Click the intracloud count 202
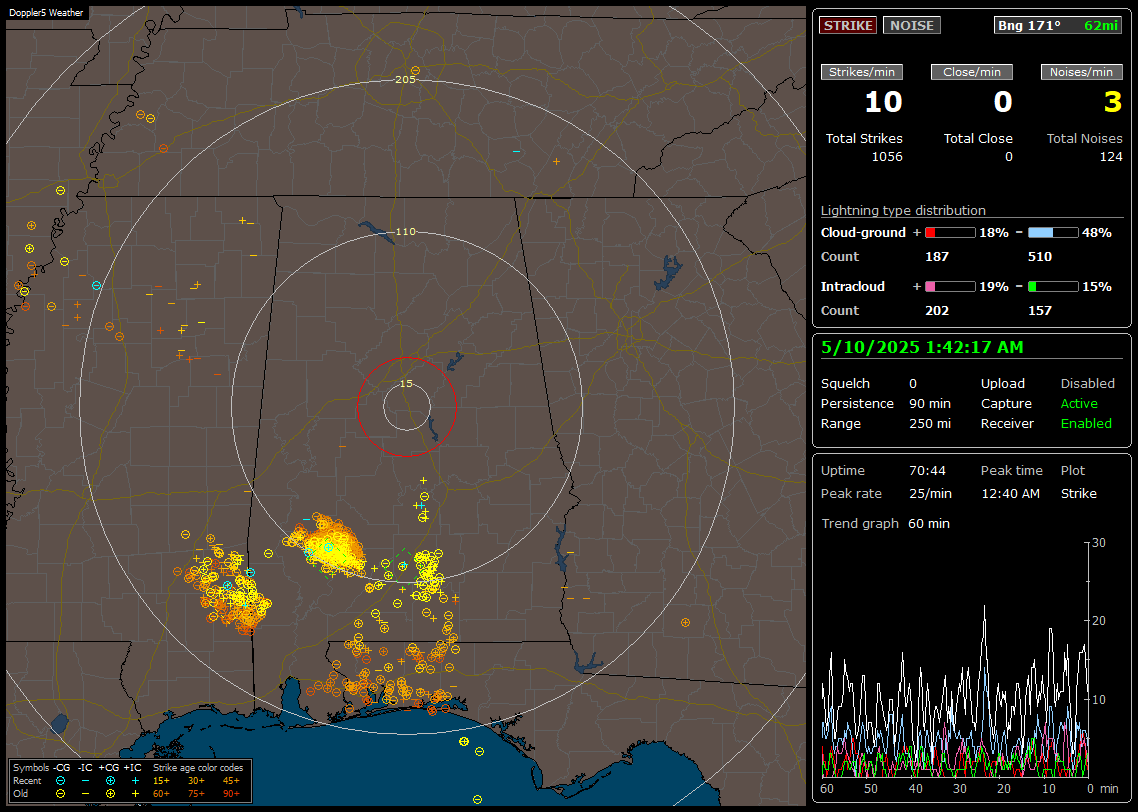The width and height of the screenshot is (1138, 812). point(937,311)
